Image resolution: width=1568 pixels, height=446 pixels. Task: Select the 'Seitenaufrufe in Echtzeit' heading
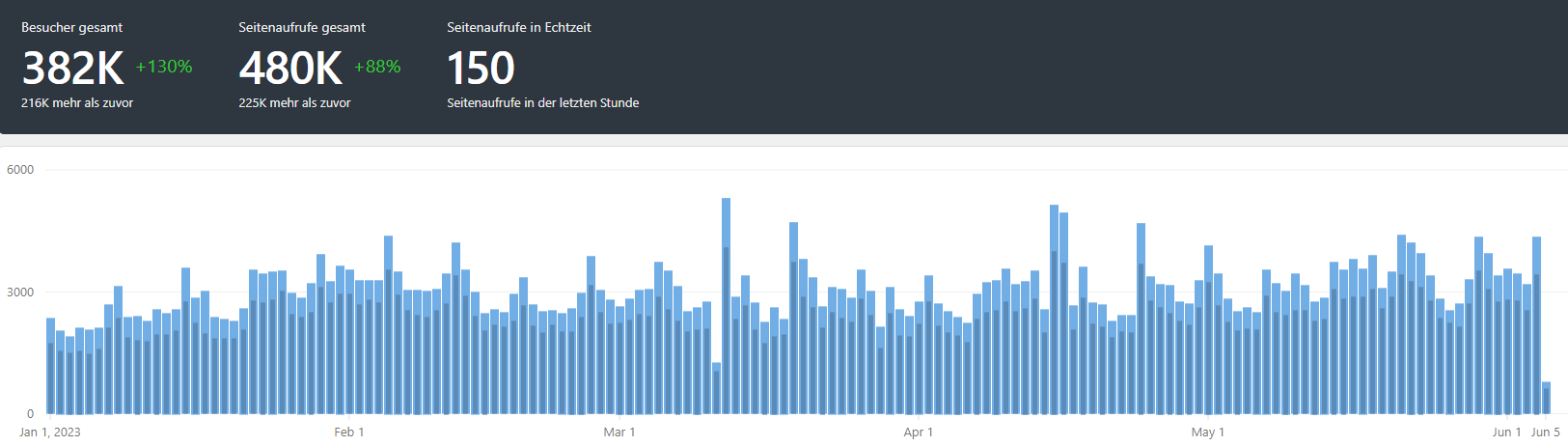click(518, 27)
